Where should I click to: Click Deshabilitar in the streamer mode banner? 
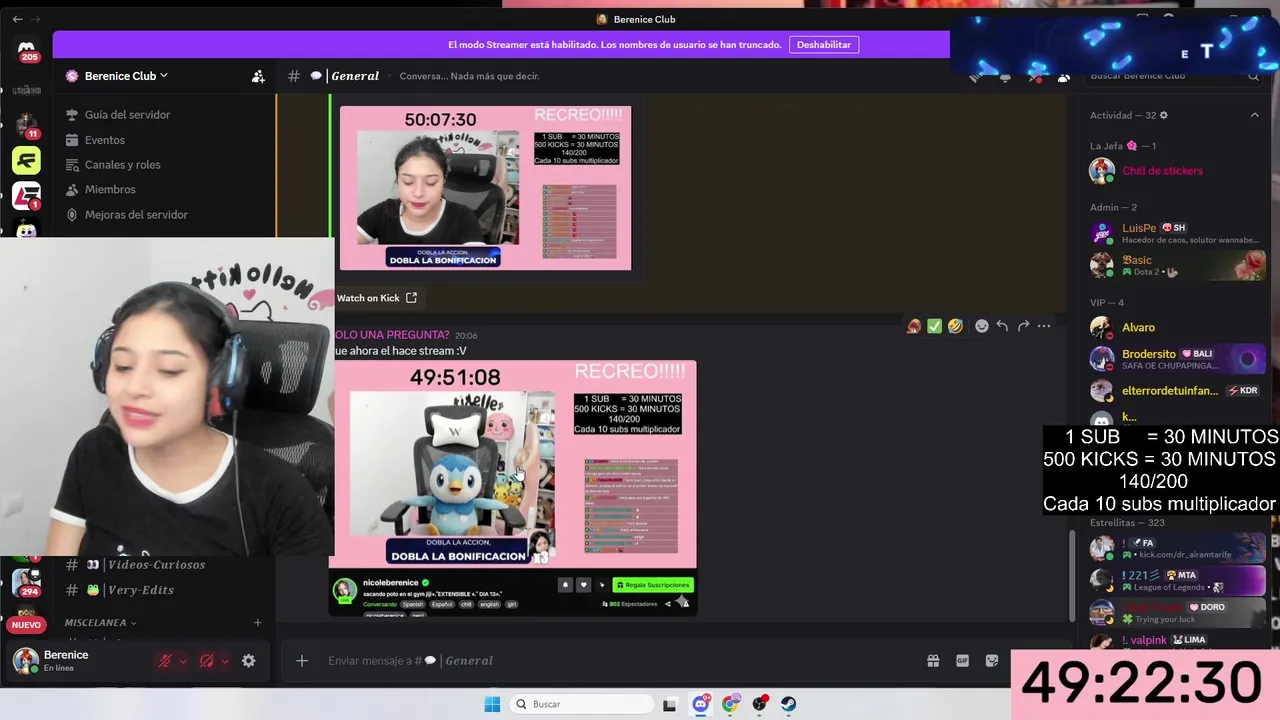824,45
